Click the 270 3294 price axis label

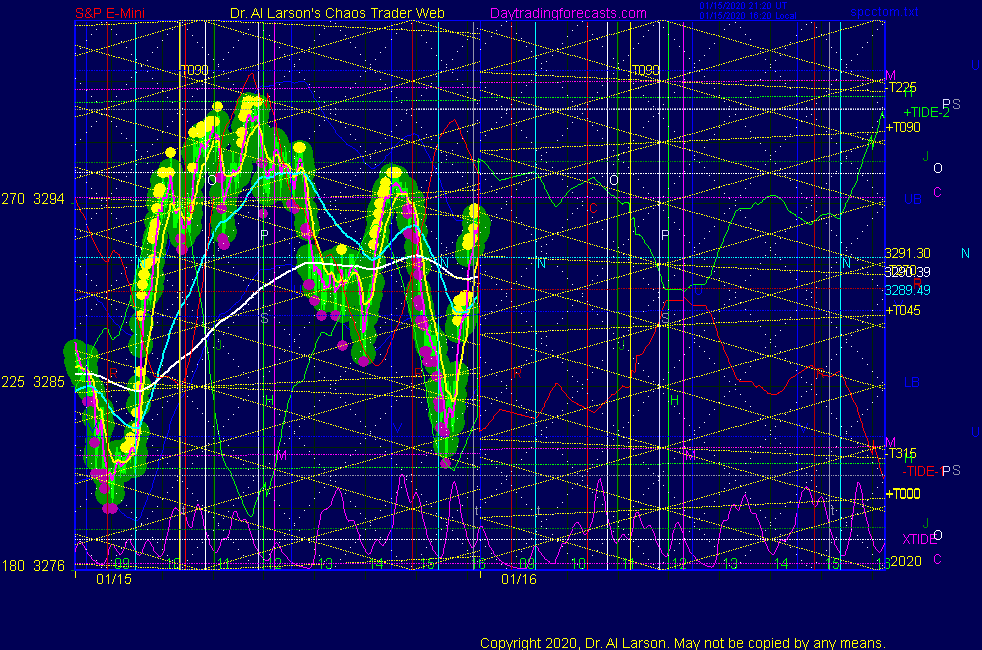pos(33,199)
